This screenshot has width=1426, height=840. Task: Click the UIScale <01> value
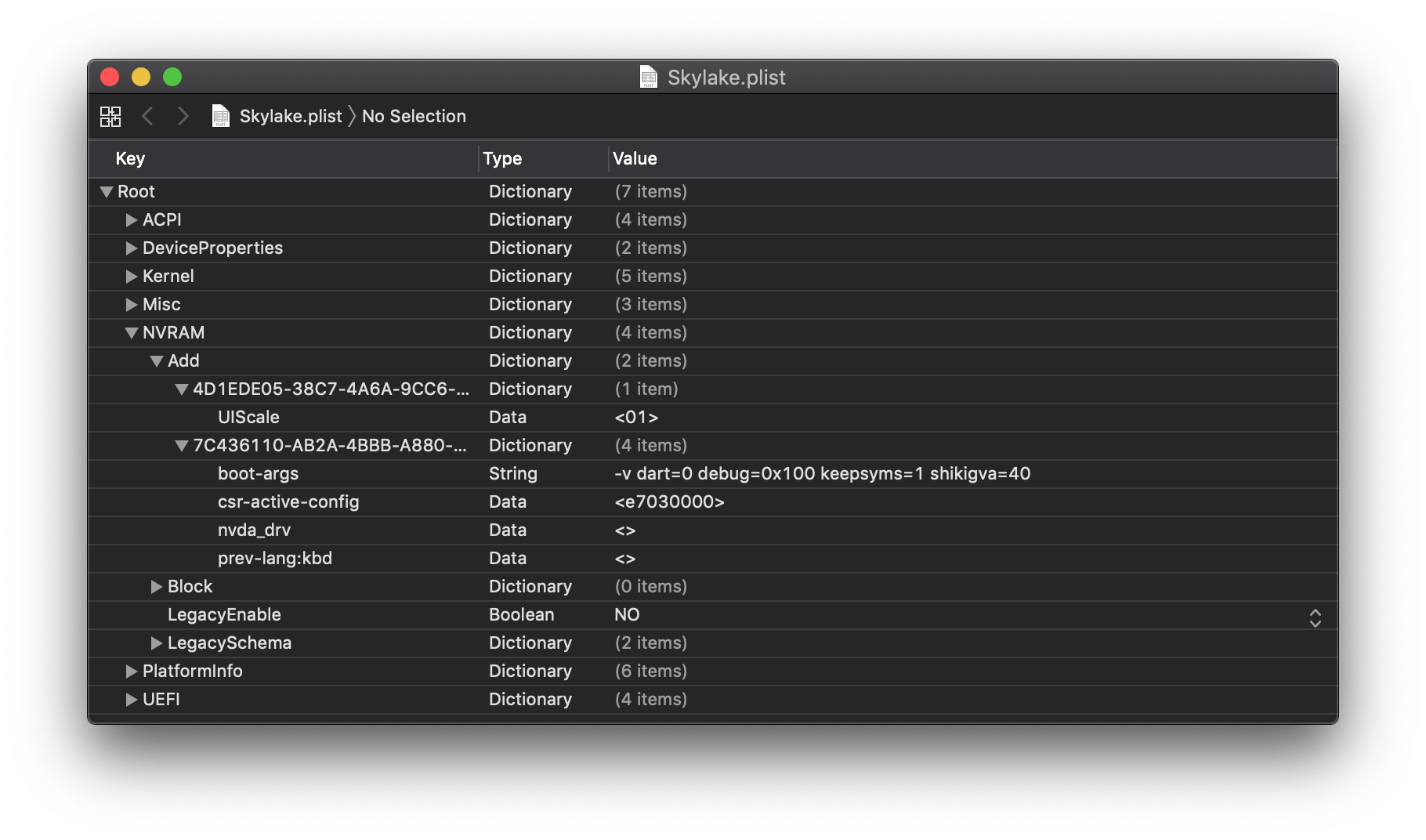click(x=636, y=417)
